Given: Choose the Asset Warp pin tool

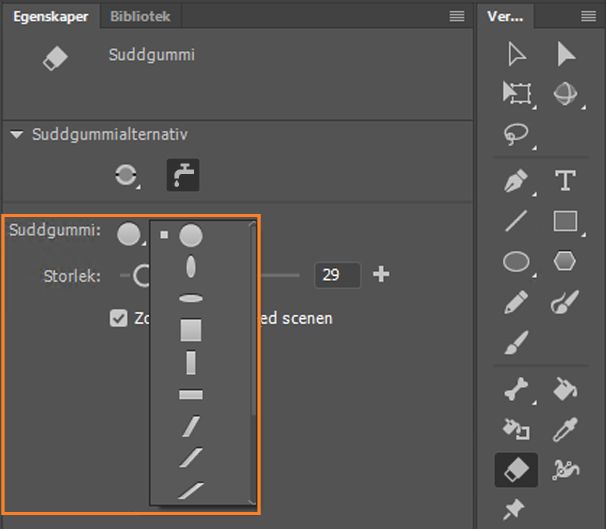Looking at the screenshot, I should click(514, 509).
